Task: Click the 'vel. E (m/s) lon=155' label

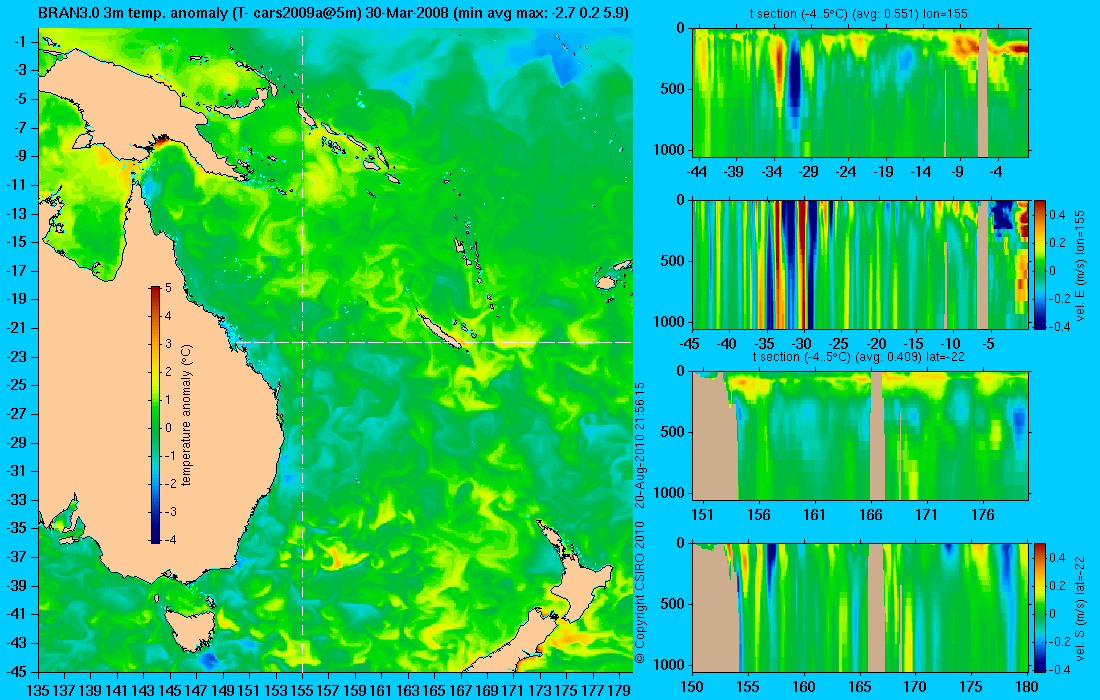Action: [1080, 264]
